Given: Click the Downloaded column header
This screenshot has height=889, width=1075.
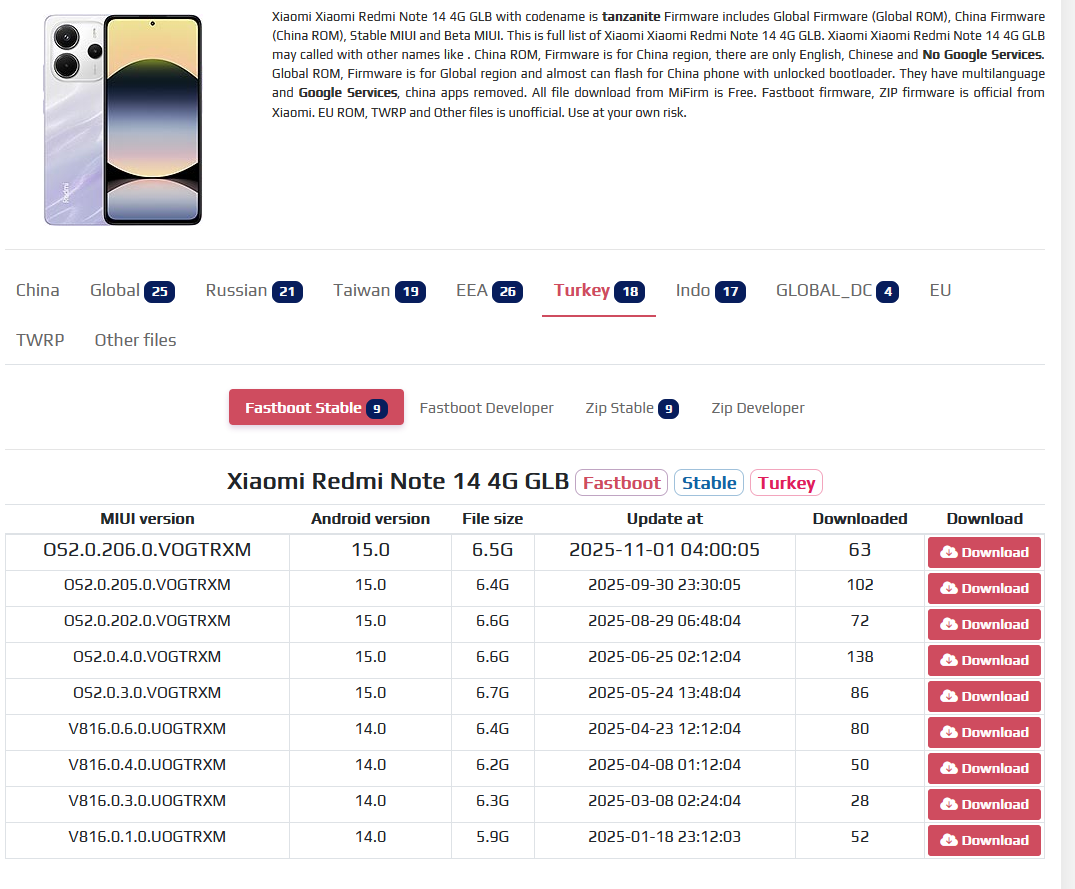Looking at the screenshot, I should click(860, 519).
